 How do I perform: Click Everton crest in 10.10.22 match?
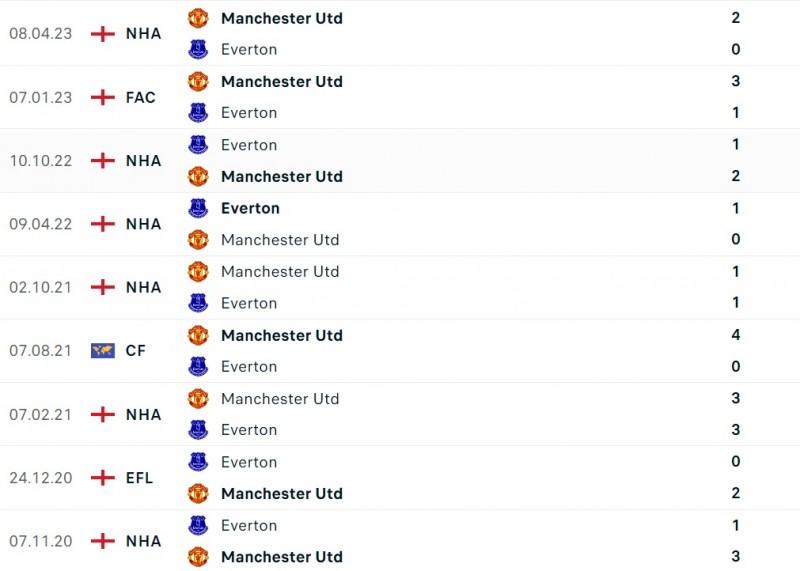[198, 145]
